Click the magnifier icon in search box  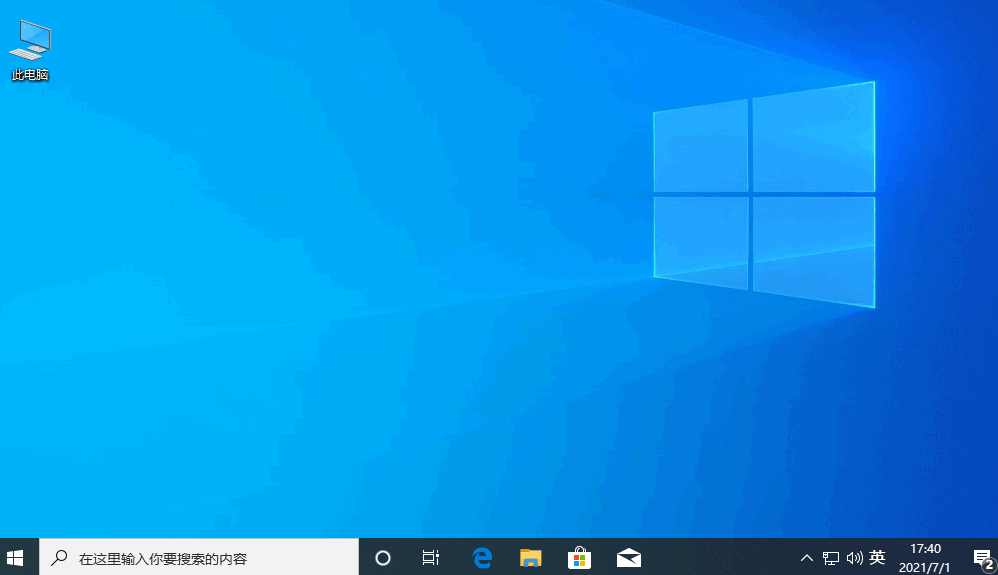pyautogui.click(x=60, y=558)
